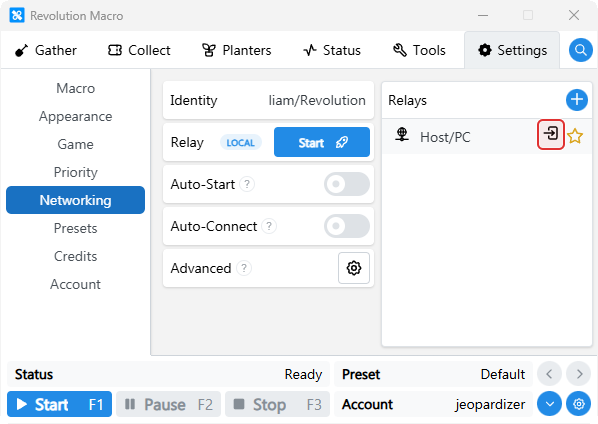The width and height of the screenshot is (598, 424).
Task: Switch to the Tools tab
Action: 419,50
